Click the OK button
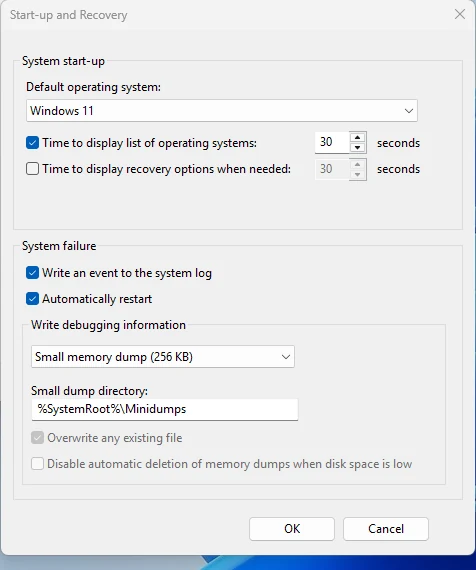Viewport: 476px width, 570px height. [292, 529]
